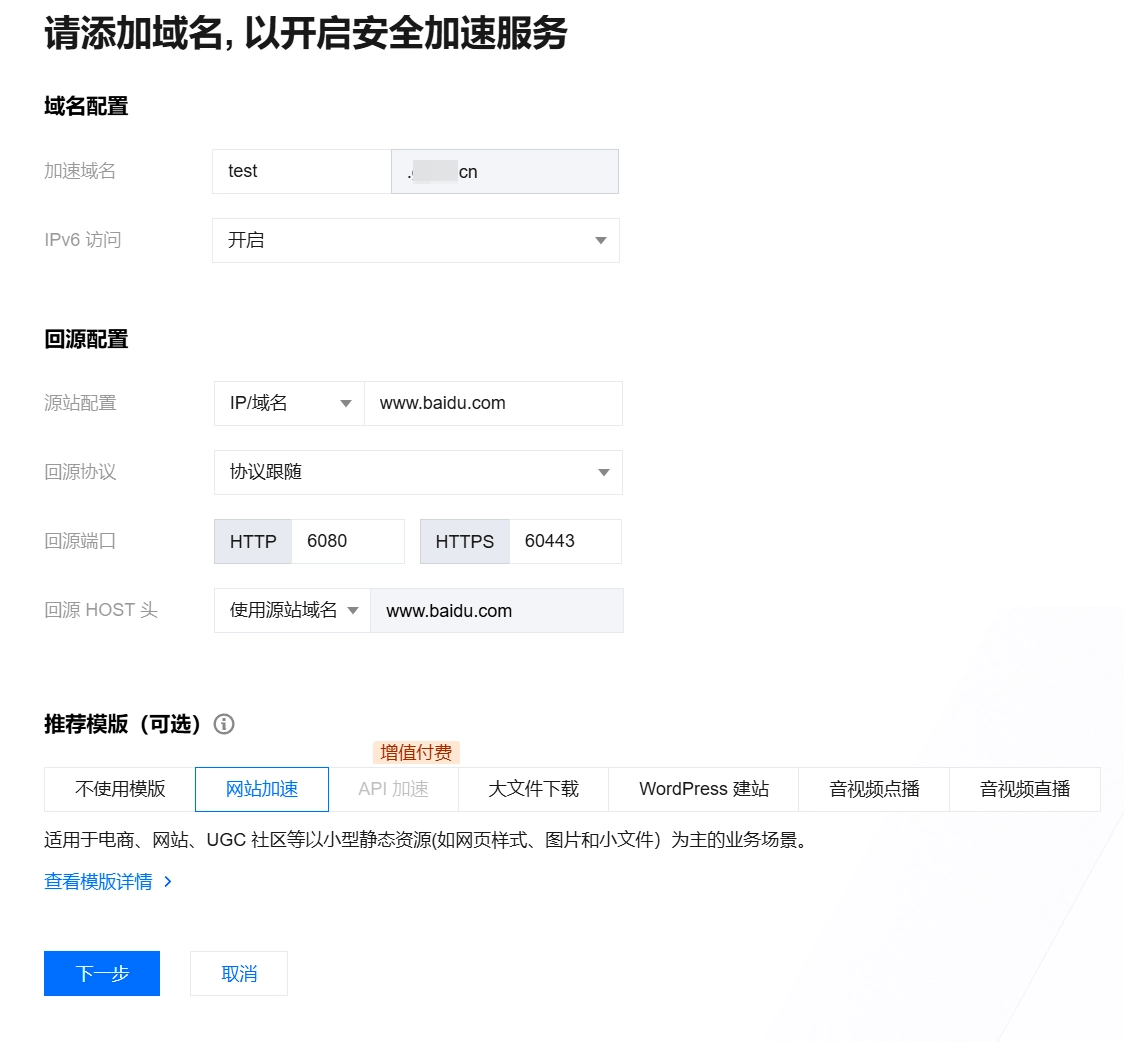Expand the 回源协议 协议跟随 dropdown

pos(418,472)
